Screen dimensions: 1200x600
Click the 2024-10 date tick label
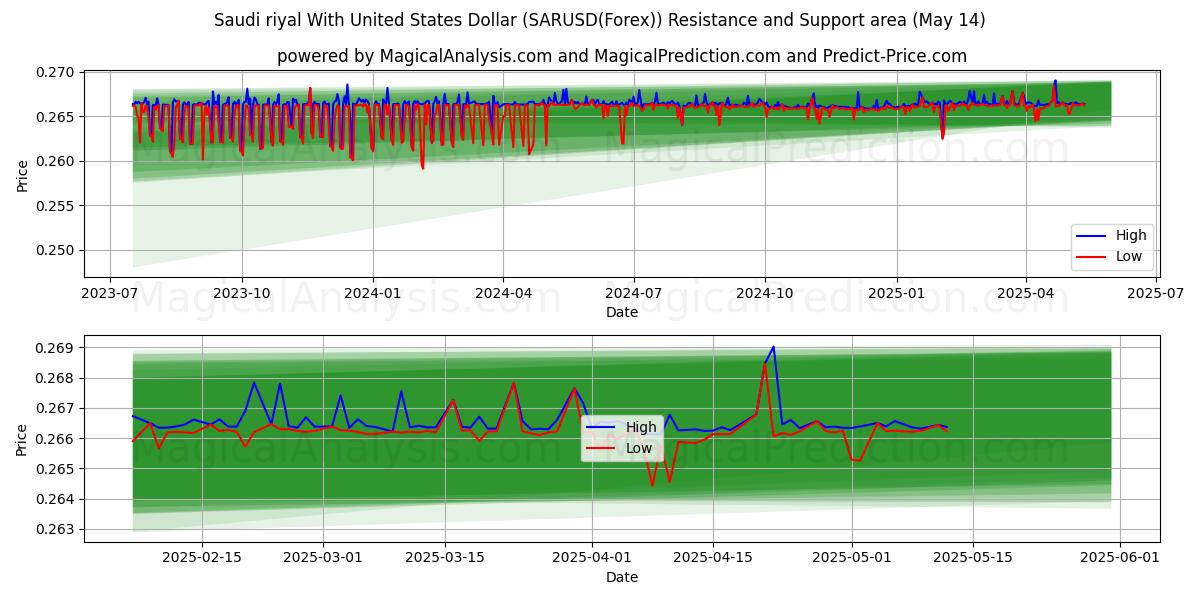[x=765, y=294]
